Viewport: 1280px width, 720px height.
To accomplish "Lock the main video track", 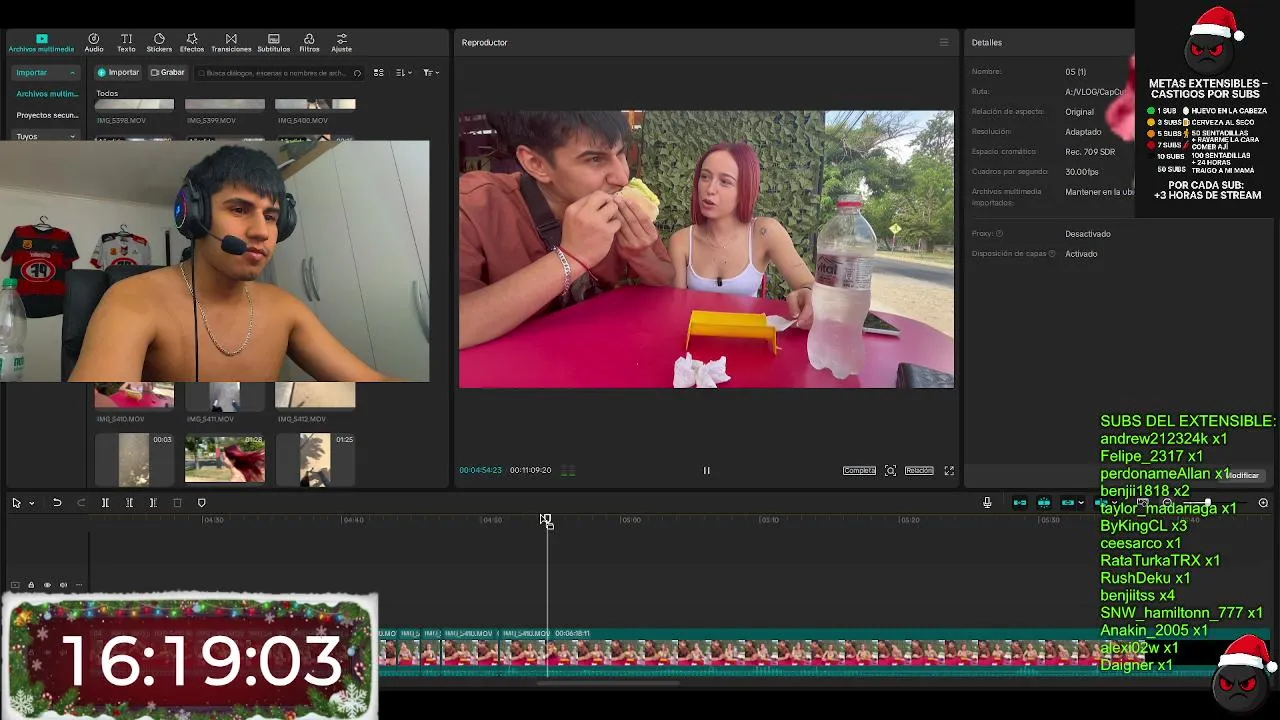I will tap(30, 585).
